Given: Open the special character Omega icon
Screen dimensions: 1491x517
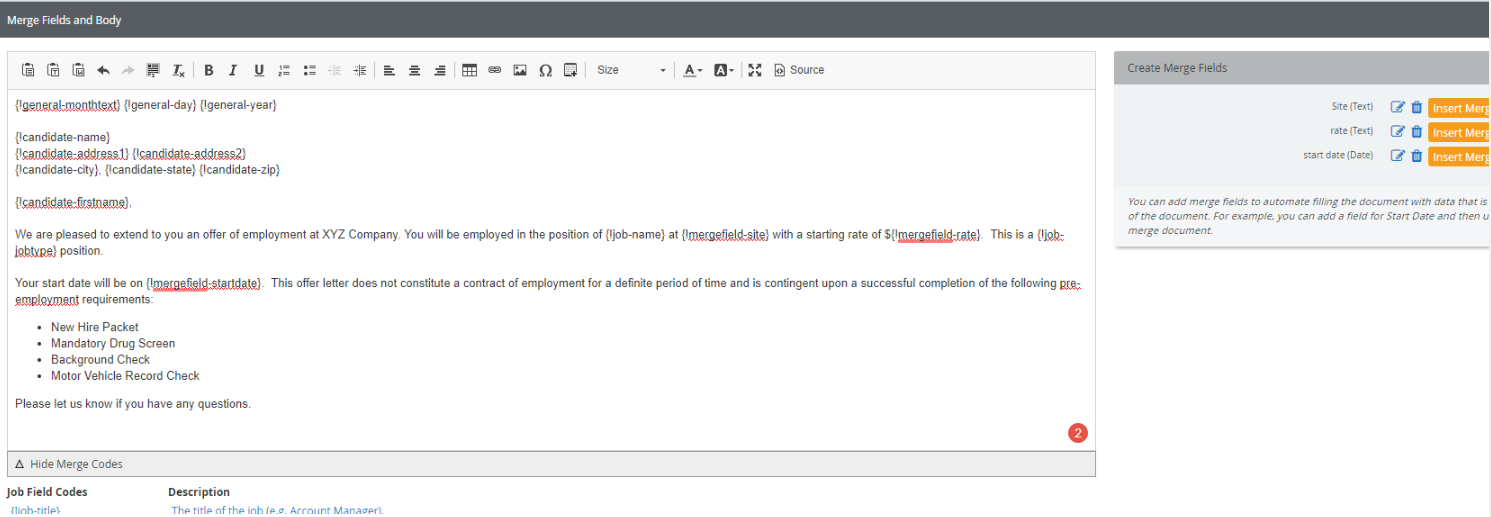Looking at the screenshot, I should (x=545, y=70).
